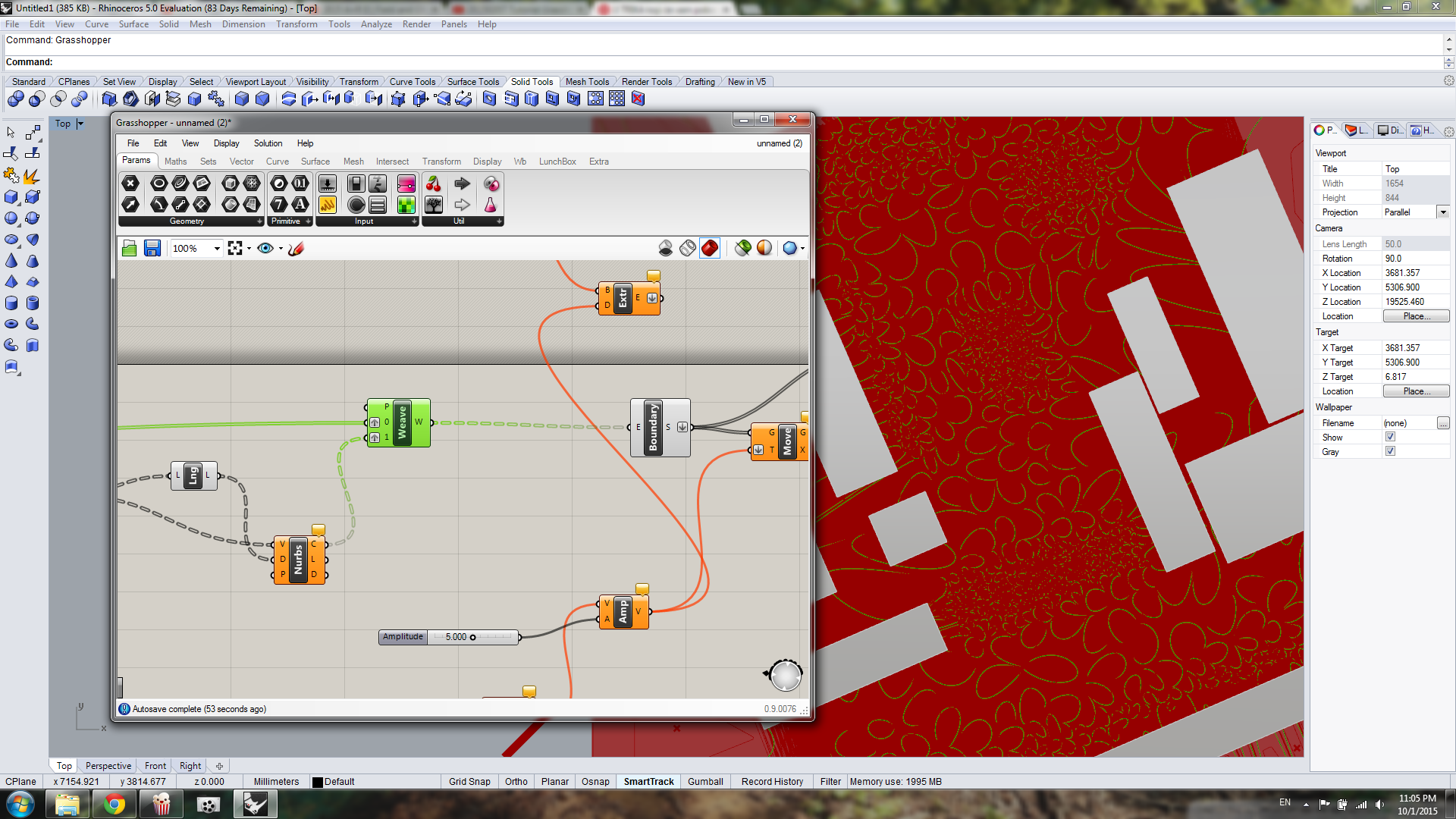
Task: Click the Sketch pencil tool in canvas toolbar
Action: point(297,248)
